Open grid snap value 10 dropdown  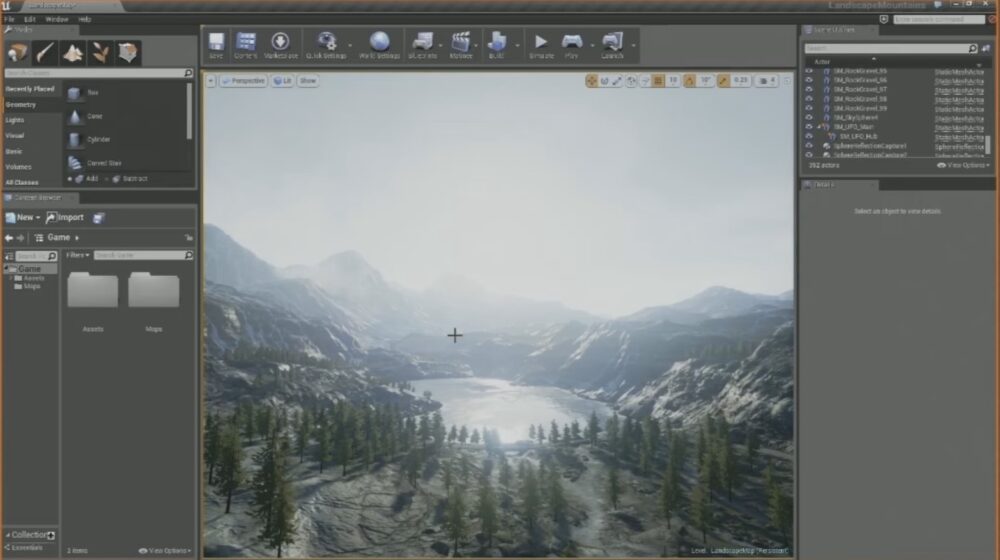tap(673, 81)
